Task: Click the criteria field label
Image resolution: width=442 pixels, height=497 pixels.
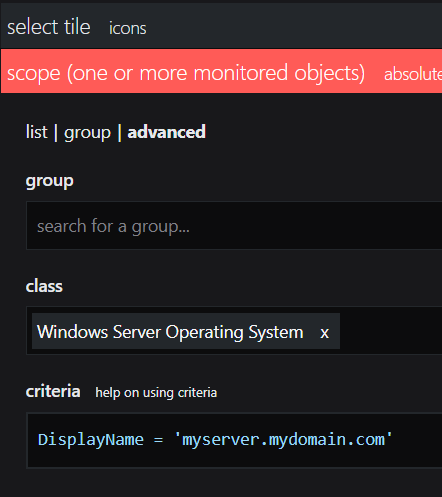Action: [x=53, y=391]
